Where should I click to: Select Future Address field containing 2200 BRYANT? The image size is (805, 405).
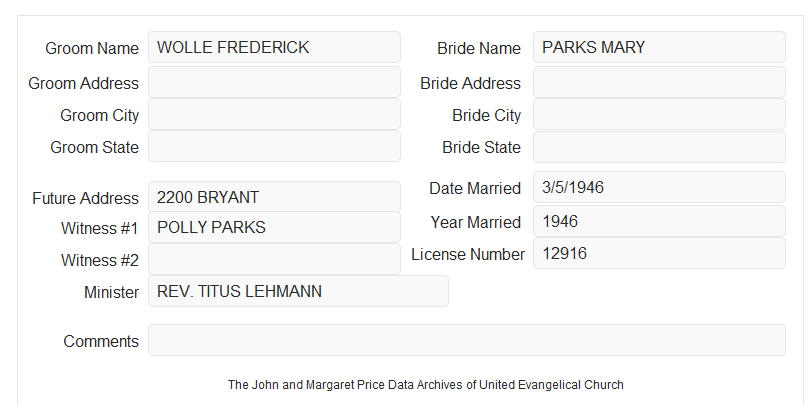[x=274, y=197]
